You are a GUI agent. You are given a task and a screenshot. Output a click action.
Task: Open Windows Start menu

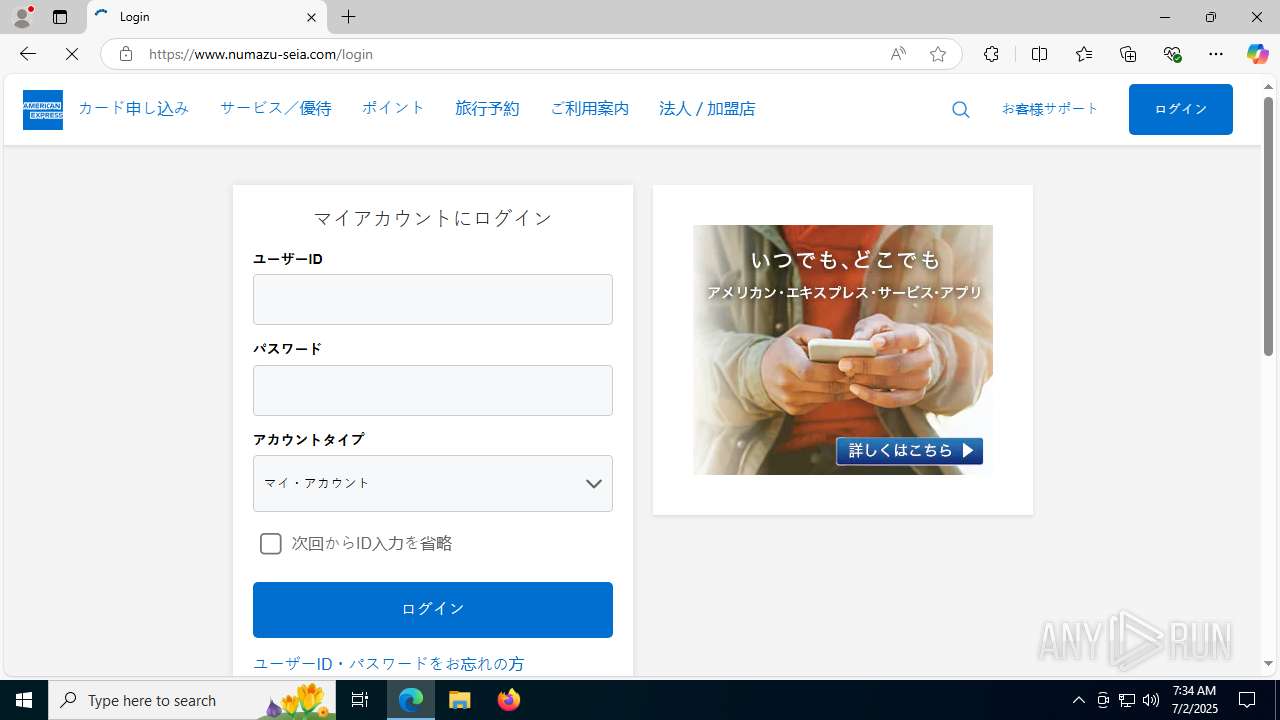point(24,700)
